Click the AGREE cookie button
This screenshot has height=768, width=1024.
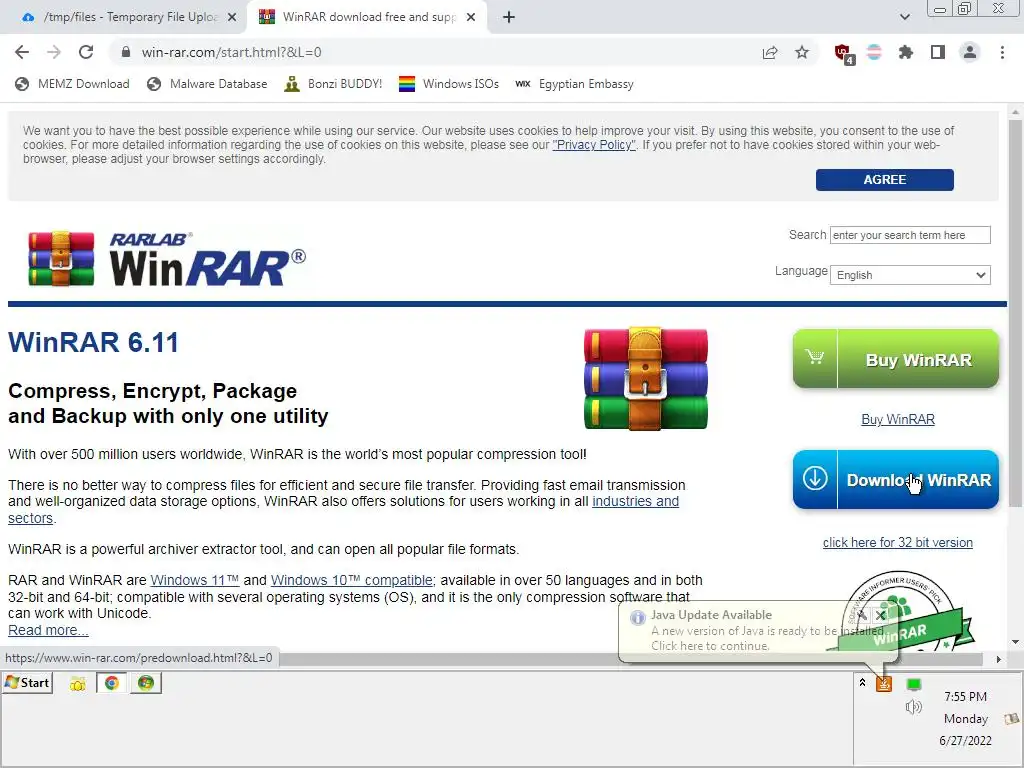[x=884, y=180]
